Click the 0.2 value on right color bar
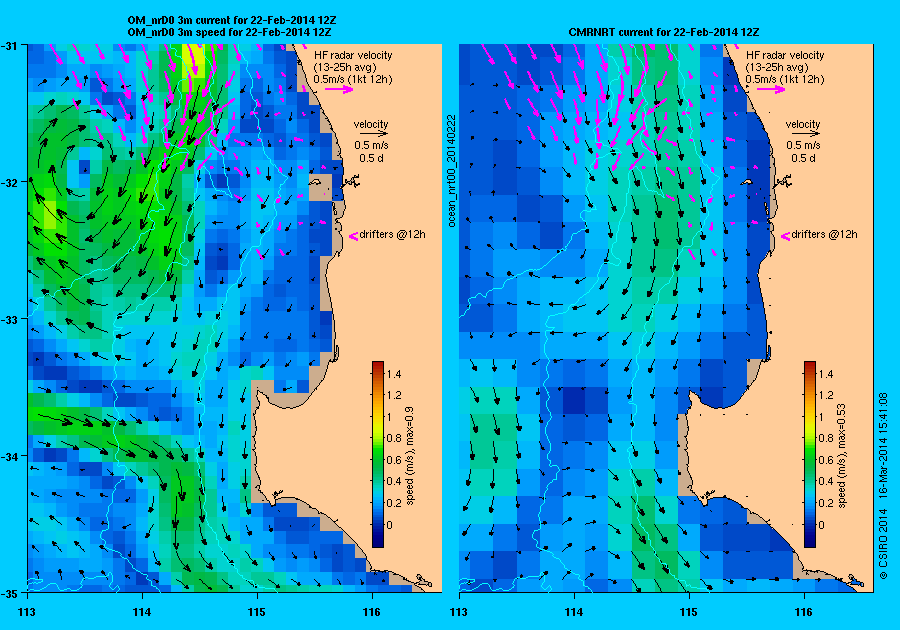 (826, 503)
